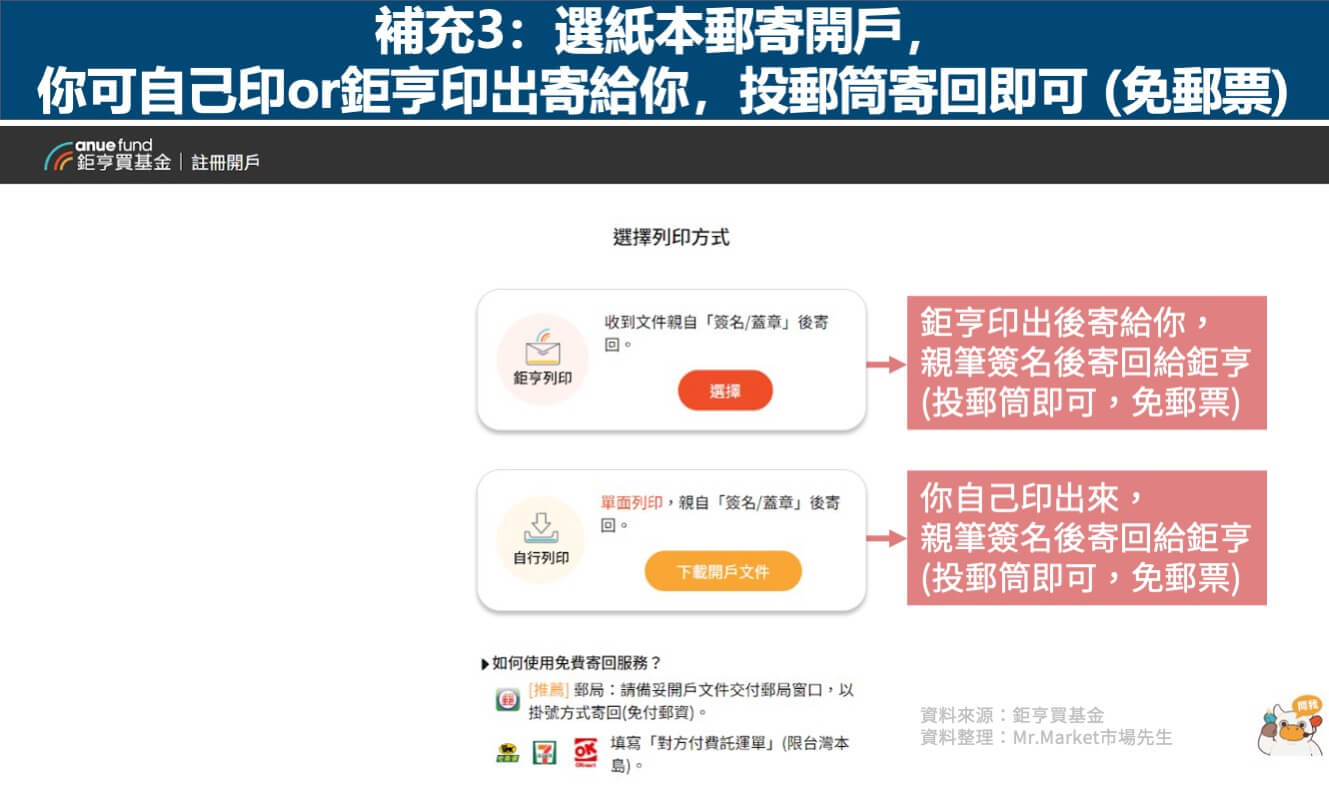This screenshot has width=1329, height=785.
Task: Click the 鉅亨列印 option card
Action: point(671,360)
